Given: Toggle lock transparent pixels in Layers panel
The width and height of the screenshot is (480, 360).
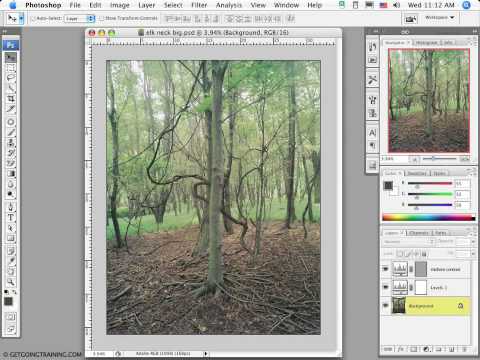Looking at the screenshot, I should (401, 254).
